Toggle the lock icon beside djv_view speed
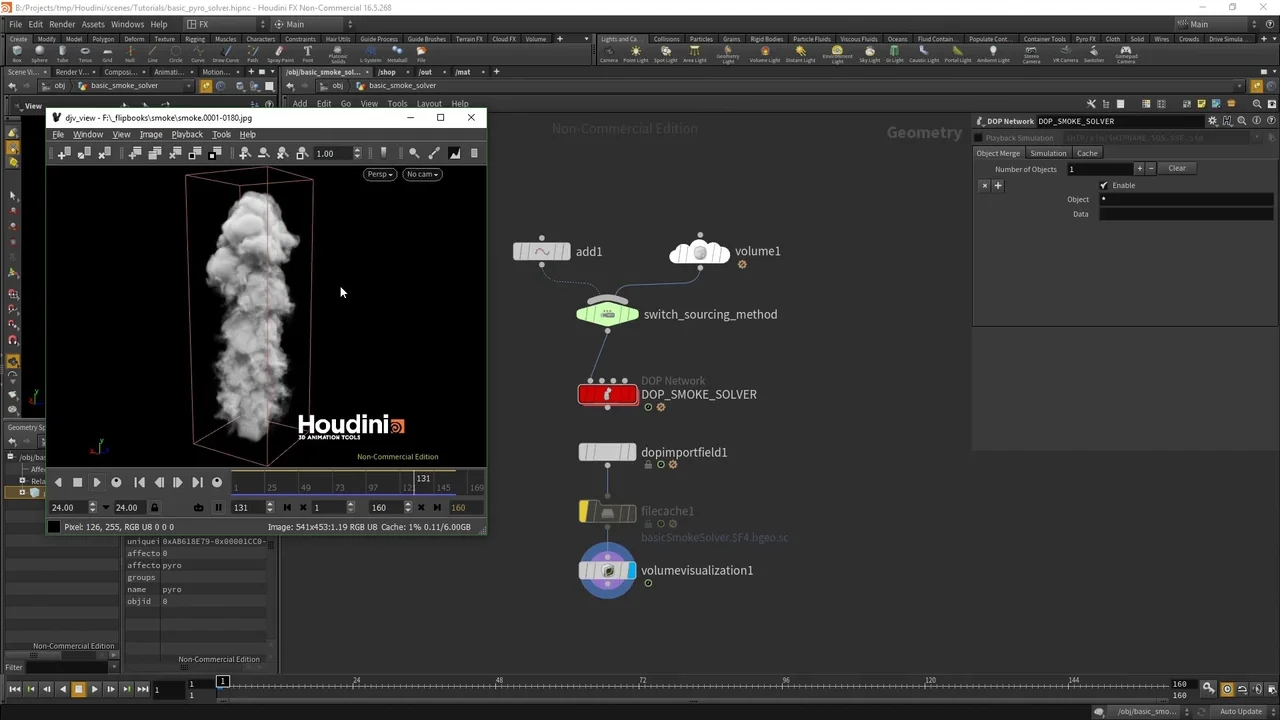The image size is (1280, 720). [154, 507]
